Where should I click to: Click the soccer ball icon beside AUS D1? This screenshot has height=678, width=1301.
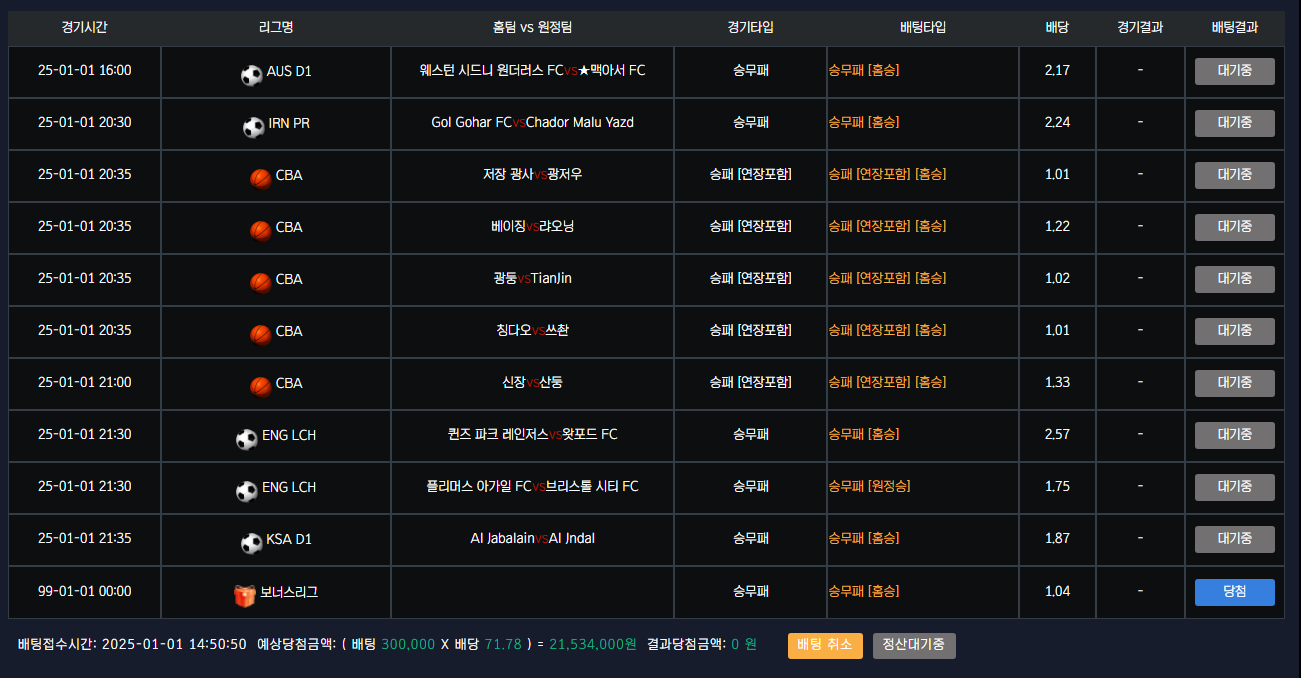252,74
